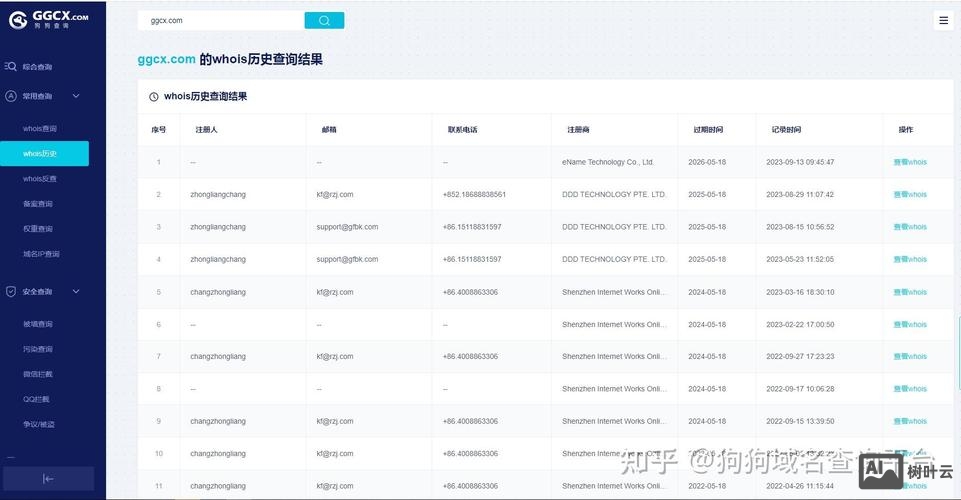Image resolution: width=961 pixels, height=500 pixels.
Task: Click the blue search magnifier button
Action: (324, 20)
